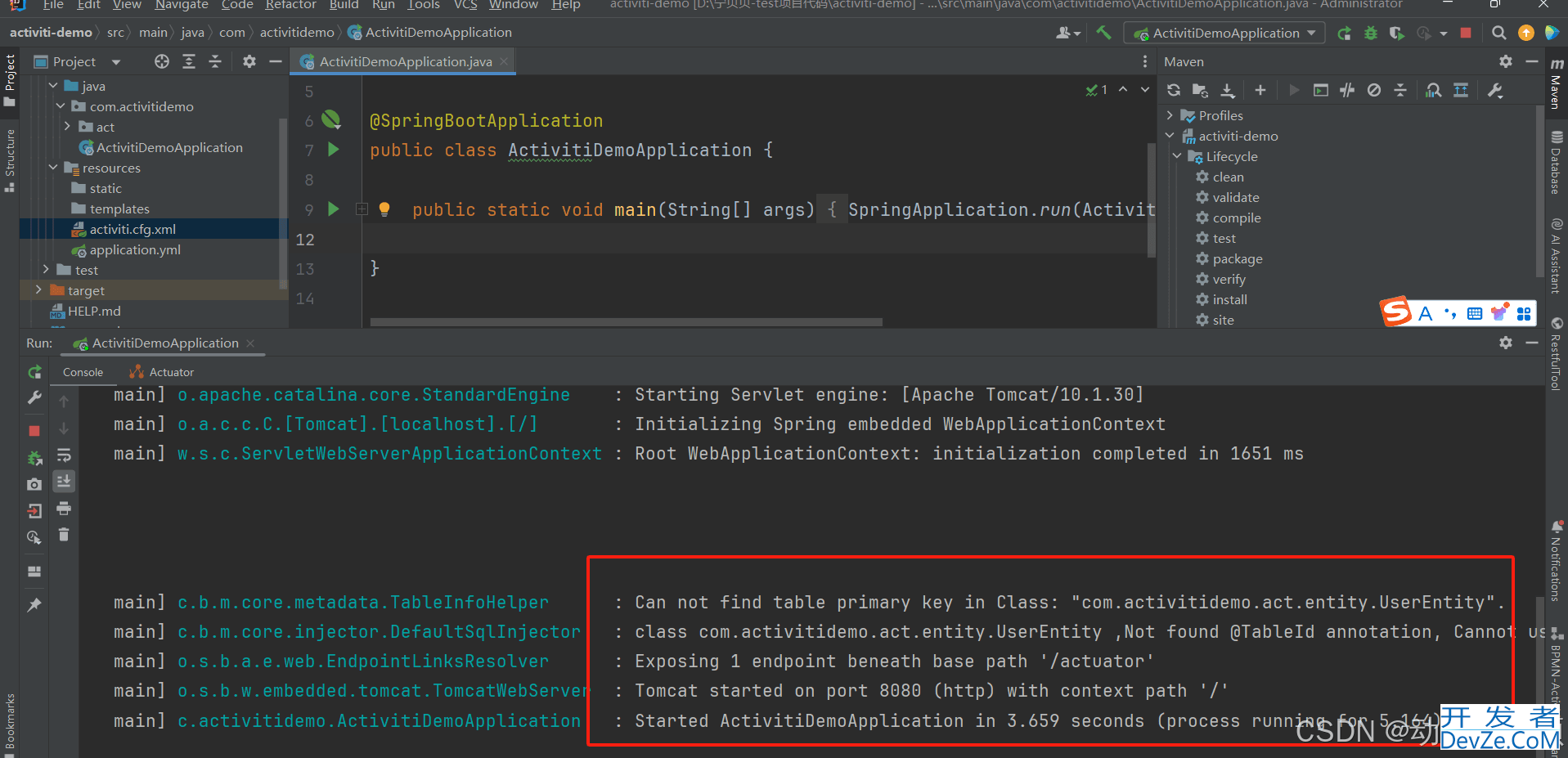Open Database tool window side tab

click(1556, 162)
